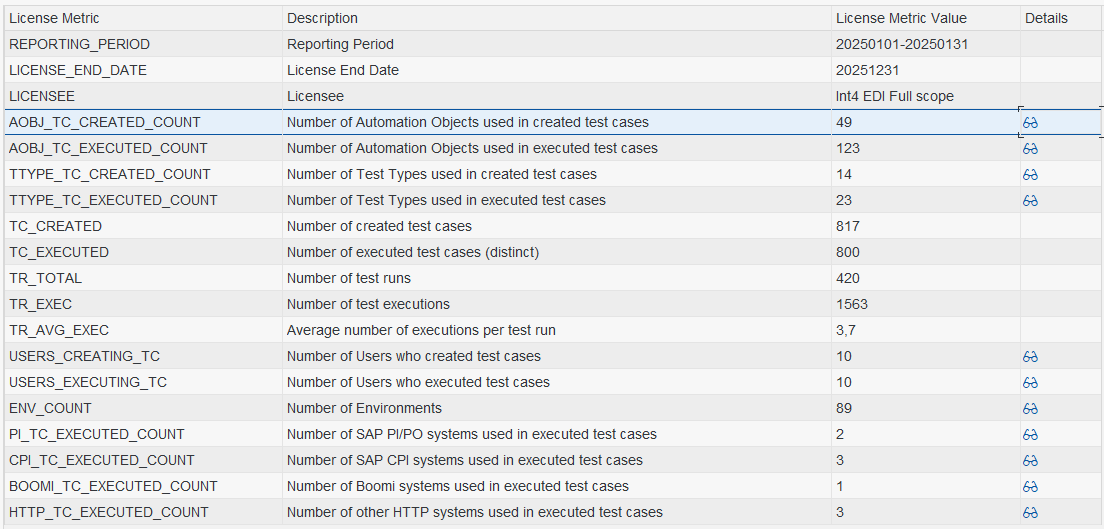
Task: Select the Details column header
Action: tap(1062, 18)
